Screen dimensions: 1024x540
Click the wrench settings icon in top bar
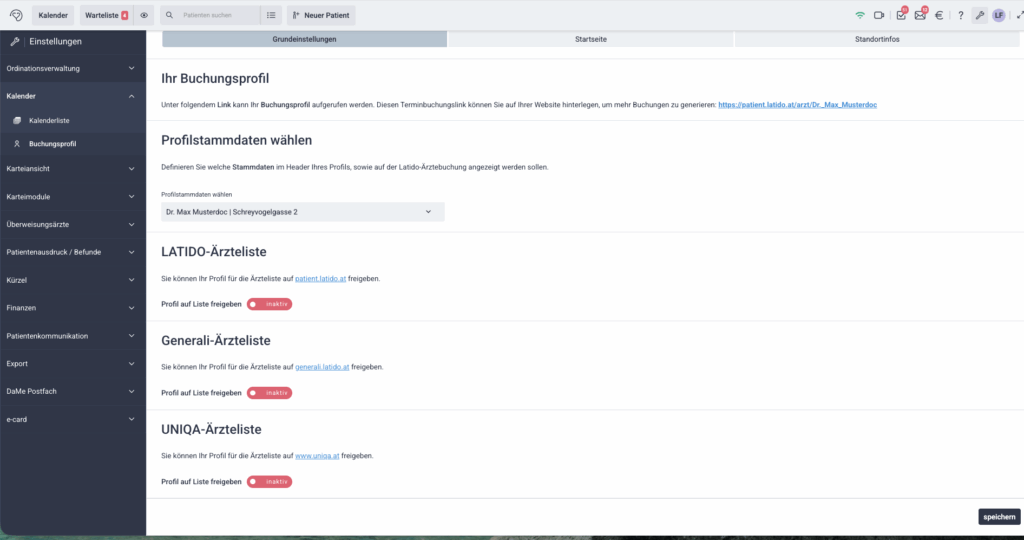979,15
